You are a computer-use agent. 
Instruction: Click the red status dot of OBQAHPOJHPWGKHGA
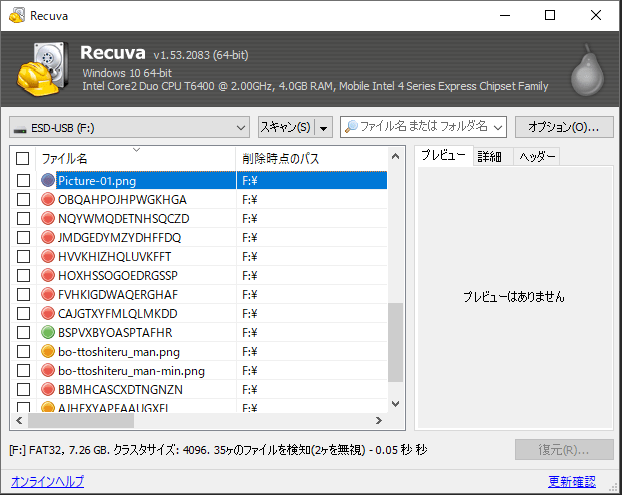(x=48, y=199)
